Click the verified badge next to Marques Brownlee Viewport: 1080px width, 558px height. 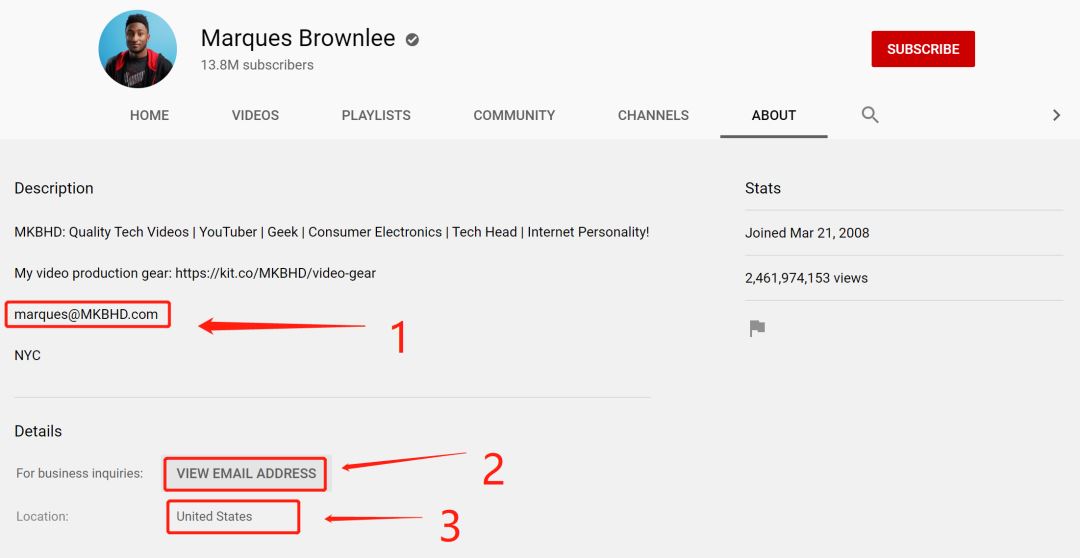pyautogui.click(x=412, y=40)
